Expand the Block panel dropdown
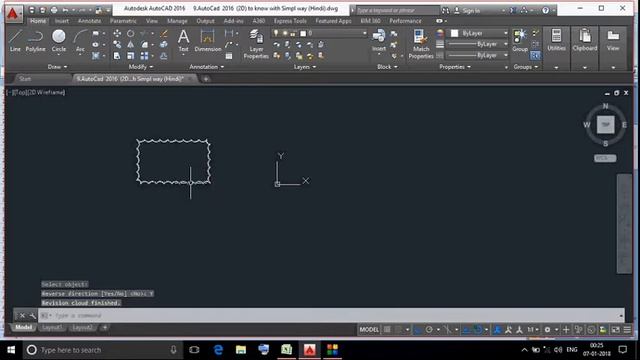Screen dimensions: 640x360 [x=387, y=67]
